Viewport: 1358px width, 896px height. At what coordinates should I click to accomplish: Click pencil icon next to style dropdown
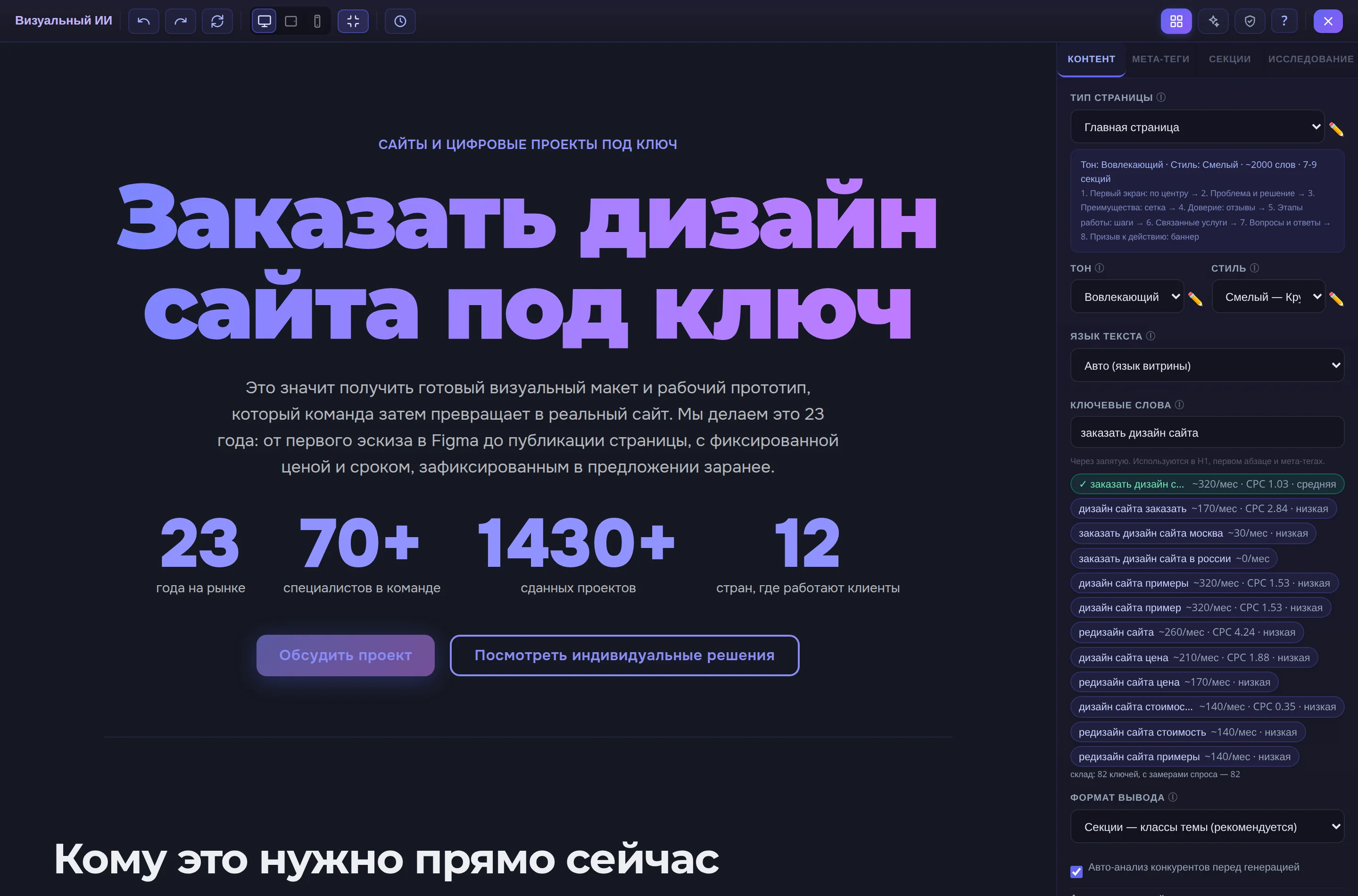click(1336, 299)
